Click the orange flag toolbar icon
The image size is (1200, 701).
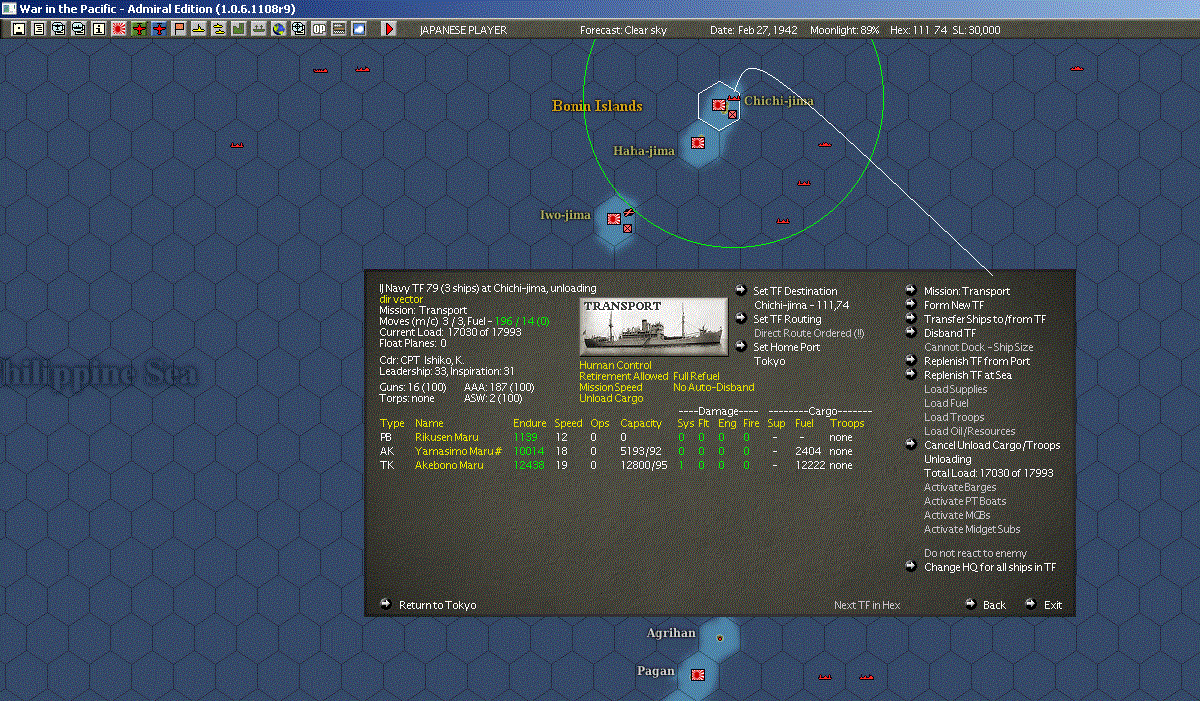[178, 30]
